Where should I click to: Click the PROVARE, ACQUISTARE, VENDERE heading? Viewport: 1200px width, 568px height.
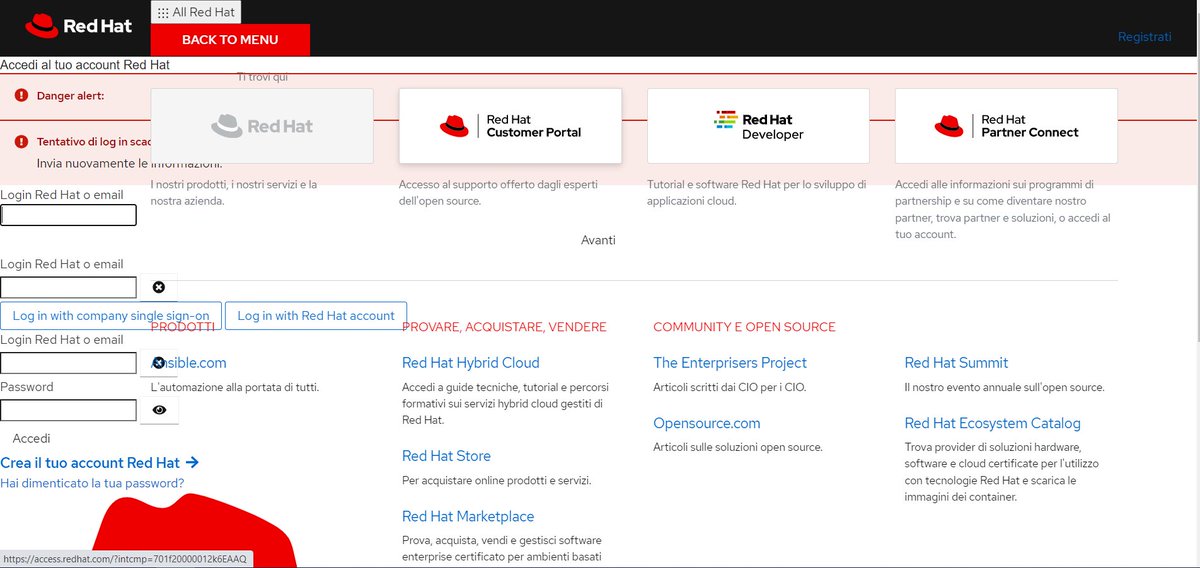pyautogui.click(x=504, y=327)
